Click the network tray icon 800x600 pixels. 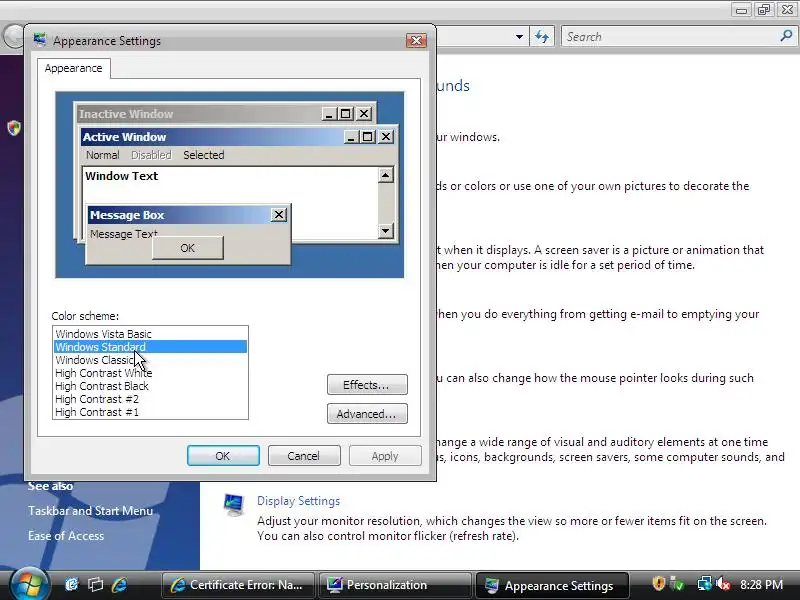(704, 583)
